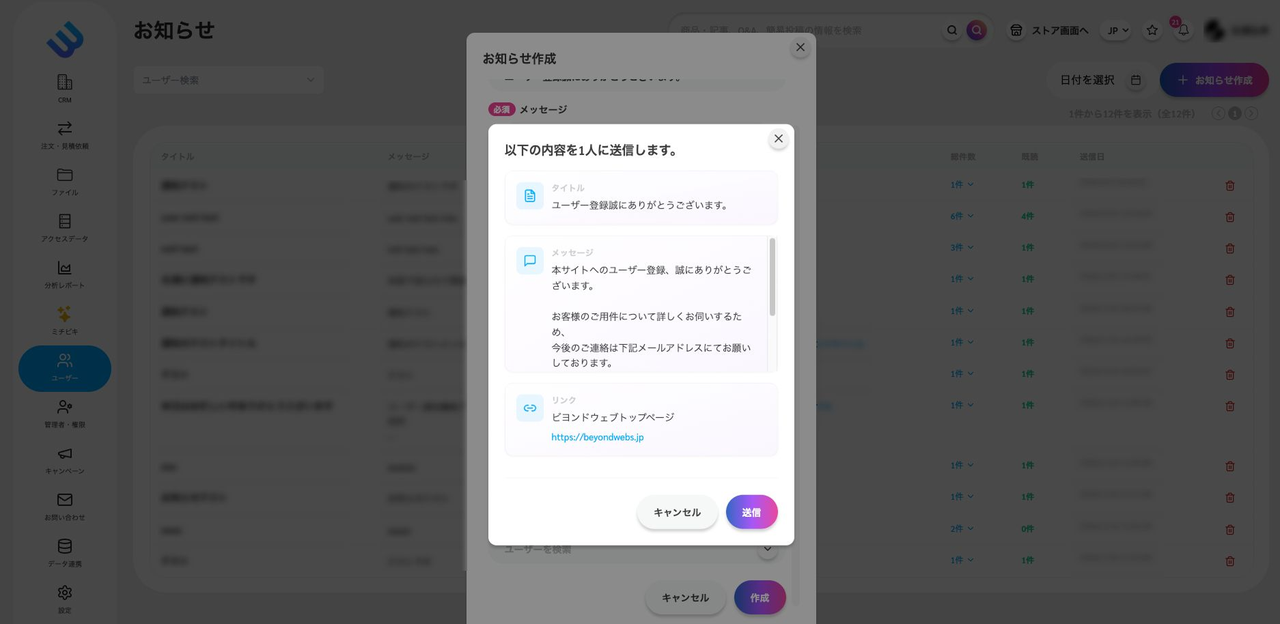
Task: Open CRM from the sidebar
Action: [x=65, y=88]
